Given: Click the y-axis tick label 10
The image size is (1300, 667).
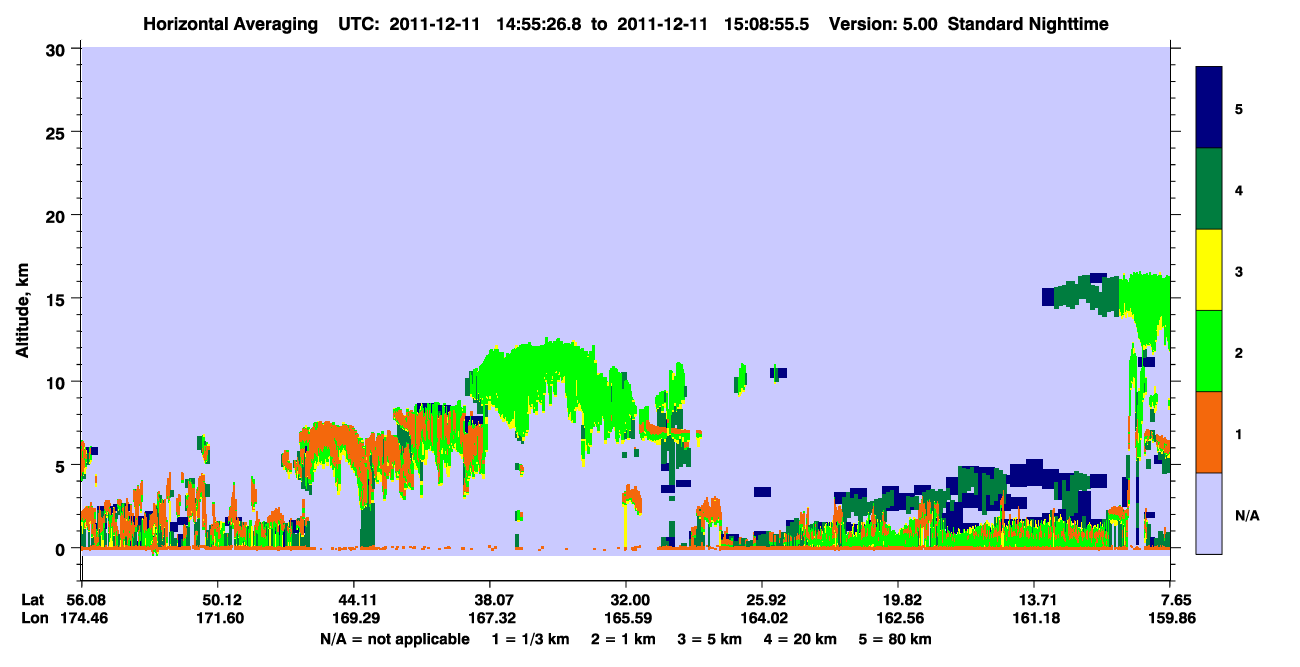Looking at the screenshot, I should 58,382.
